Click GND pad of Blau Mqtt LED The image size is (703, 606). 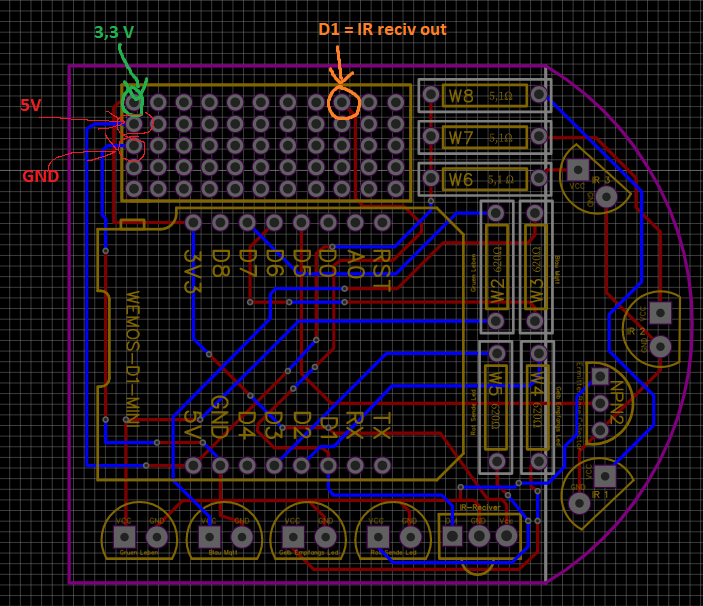click(242, 537)
